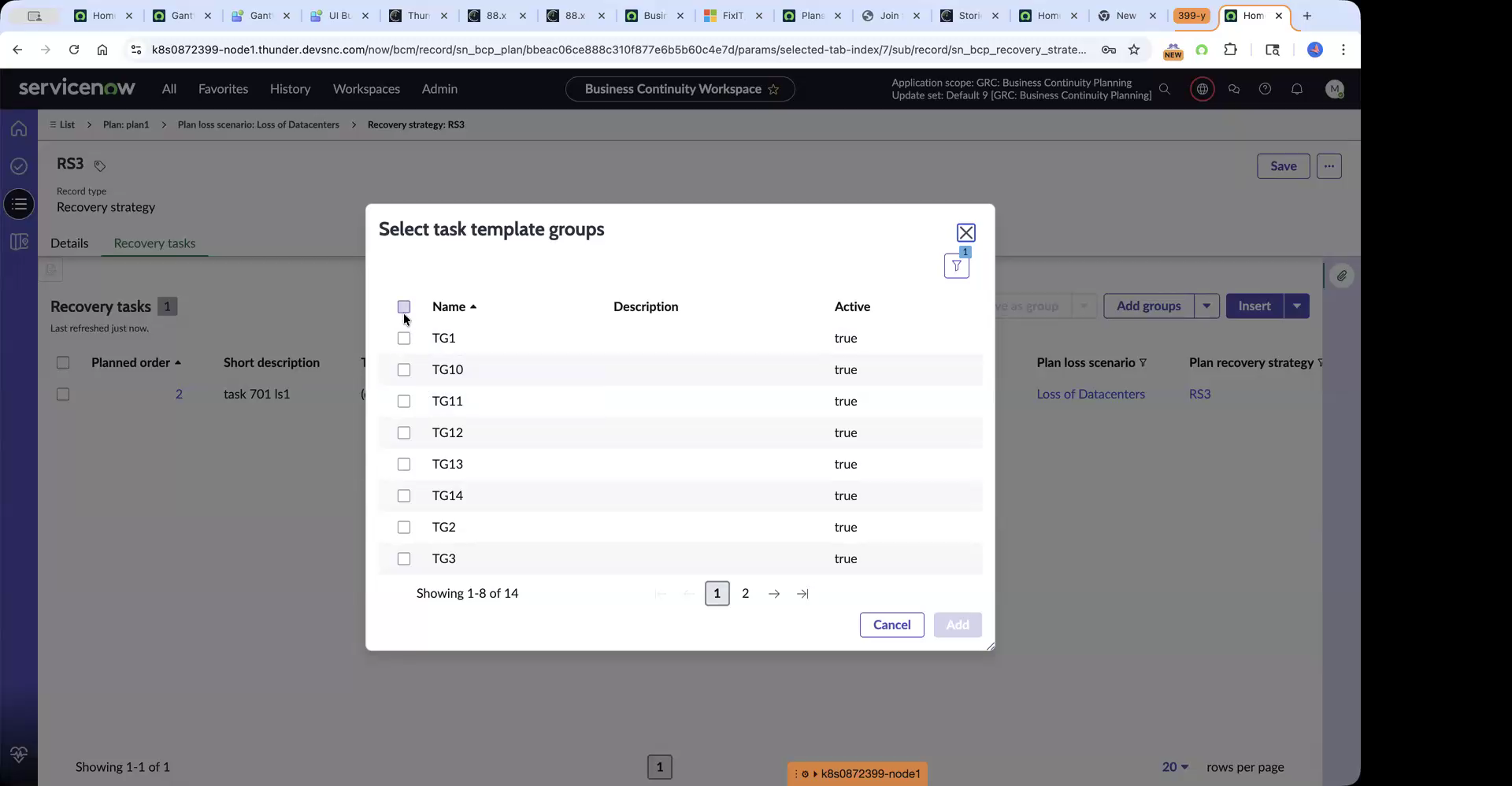Open the library books icon in the sidebar

click(x=19, y=242)
